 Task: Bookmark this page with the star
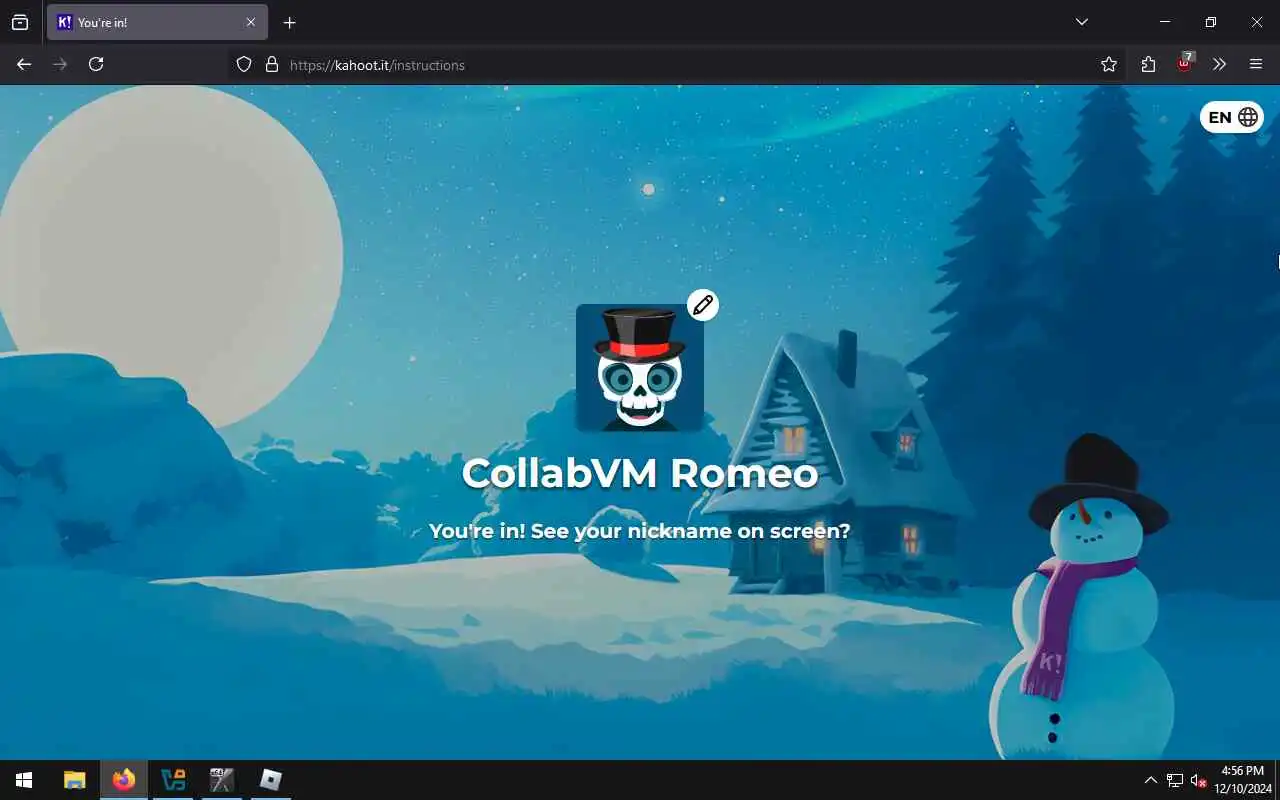[1108, 64]
